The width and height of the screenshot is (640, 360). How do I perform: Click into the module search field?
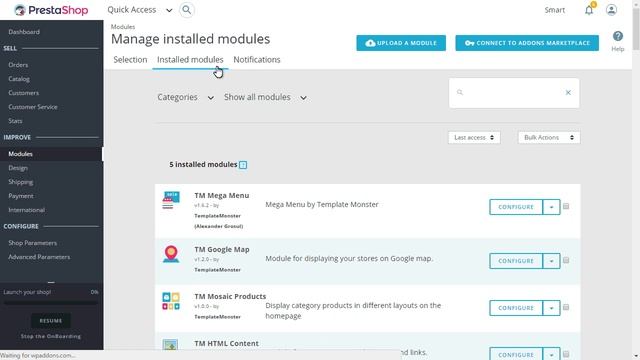513,93
